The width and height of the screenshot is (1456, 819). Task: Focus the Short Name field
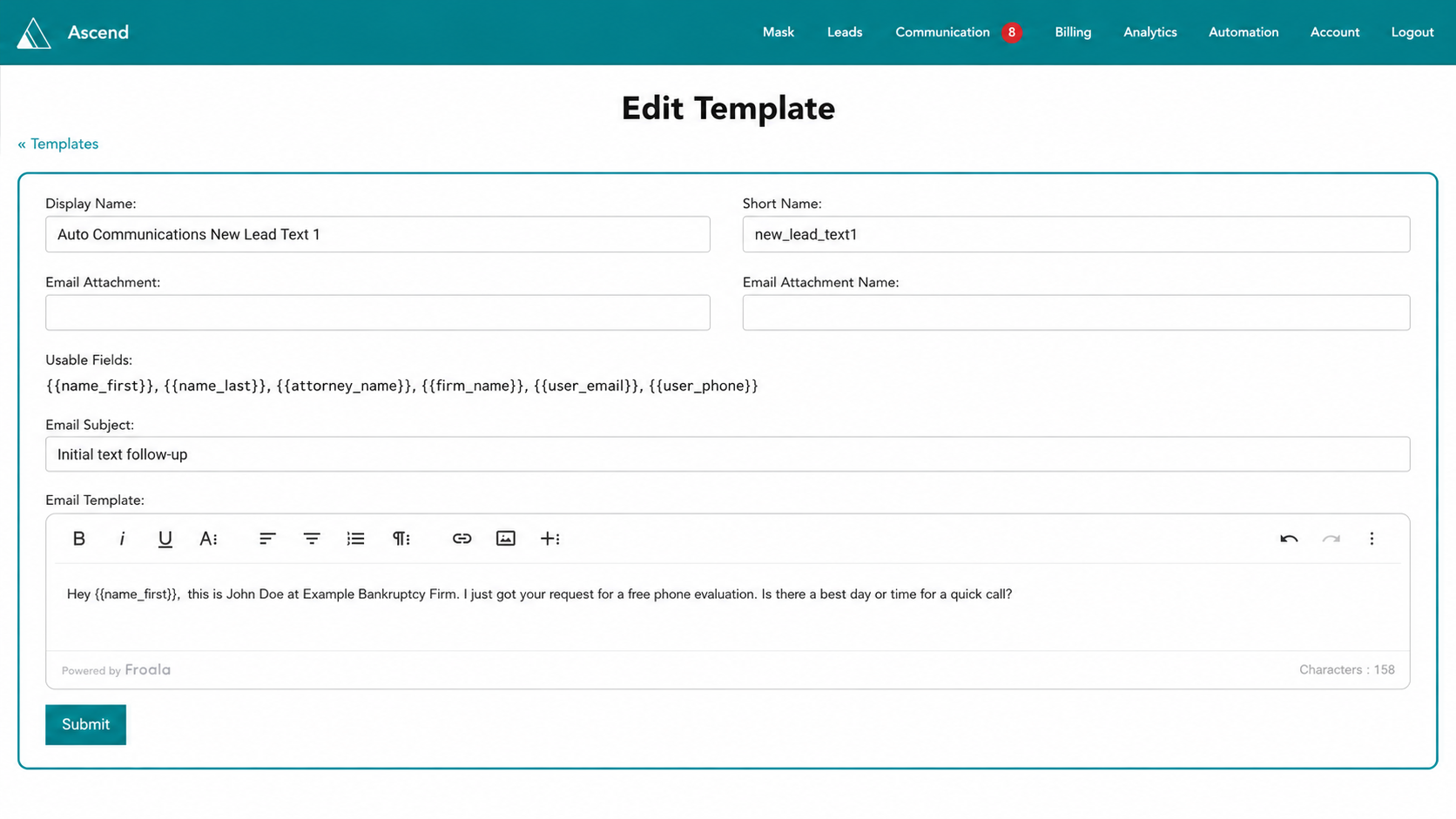pyautogui.click(x=1076, y=234)
